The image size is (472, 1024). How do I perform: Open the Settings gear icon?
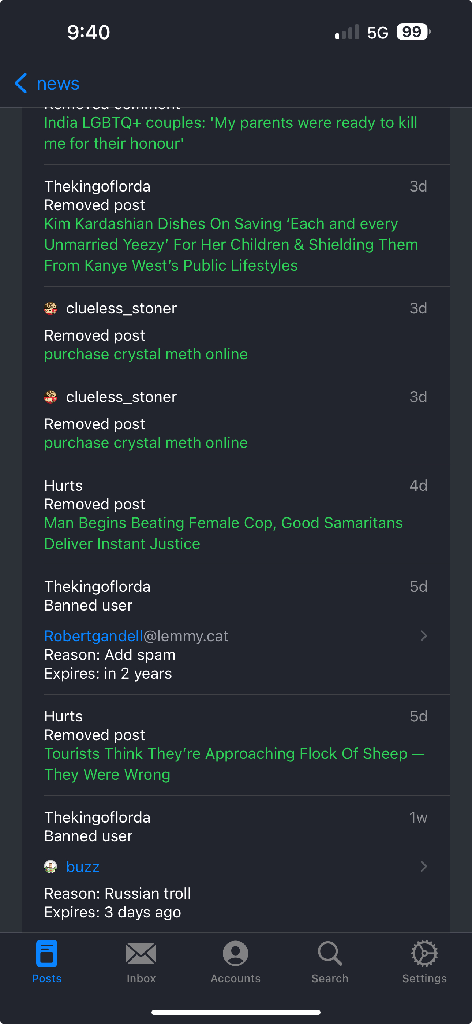click(424, 953)
